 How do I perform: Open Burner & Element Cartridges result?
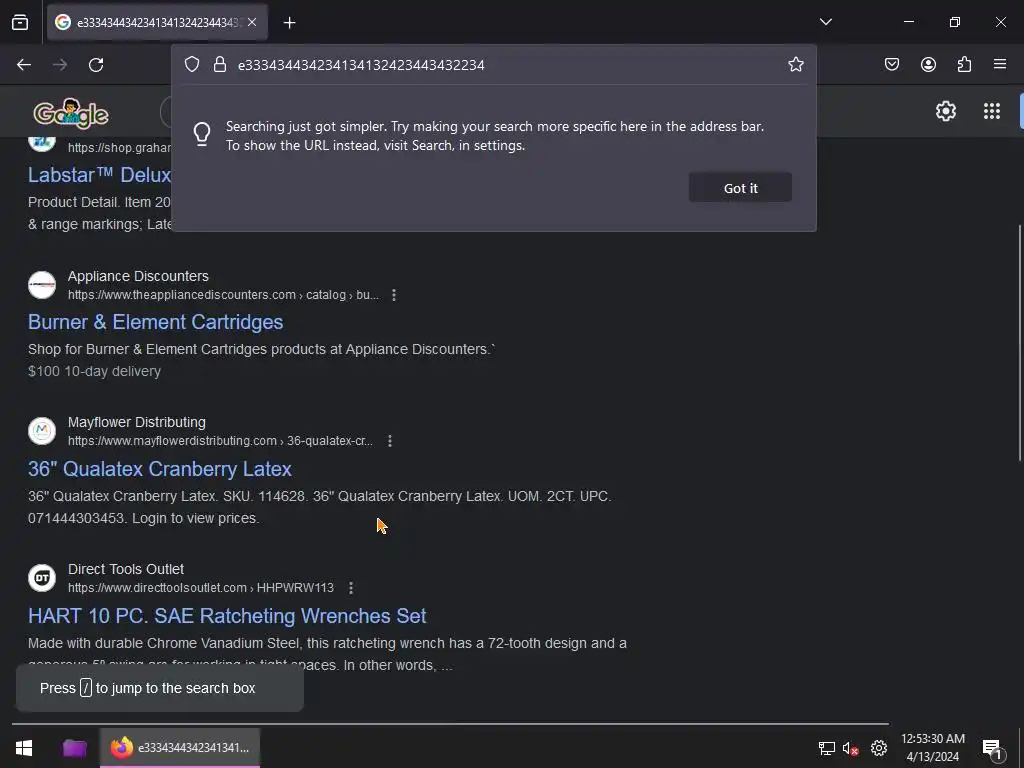[x=155, y=322]
